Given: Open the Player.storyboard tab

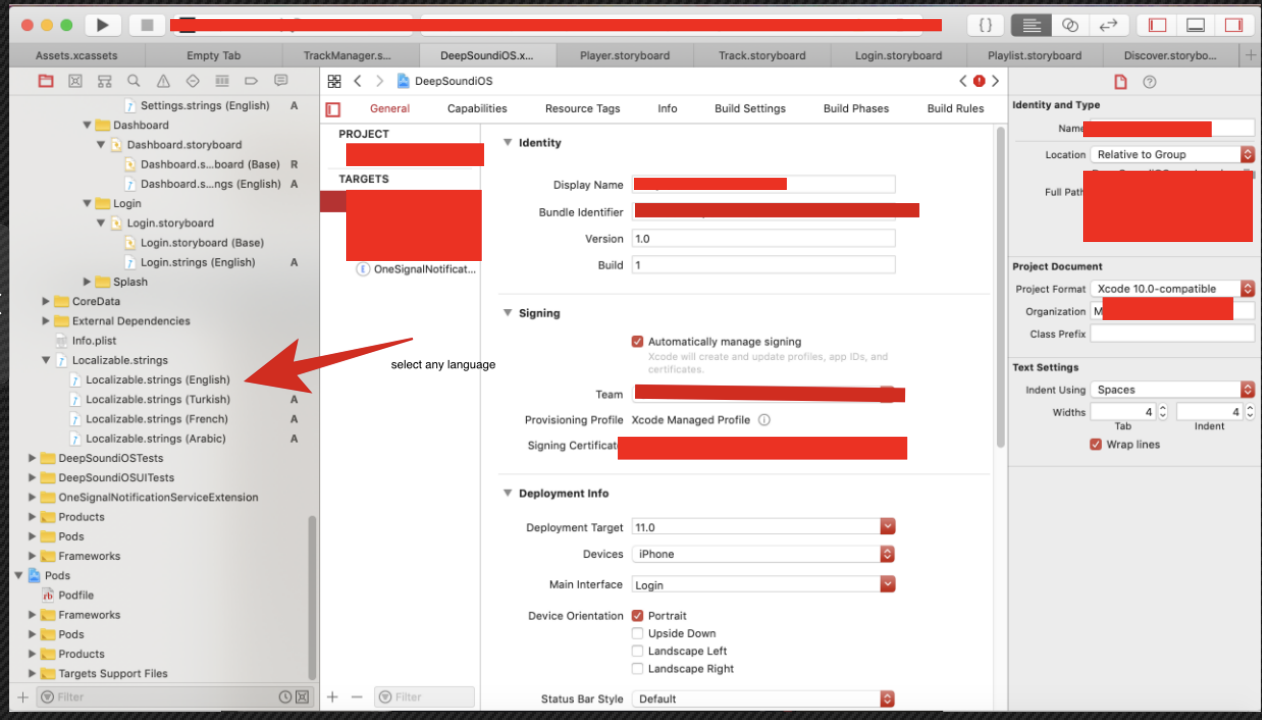Looking at the screenshot, I should [625, 55].
